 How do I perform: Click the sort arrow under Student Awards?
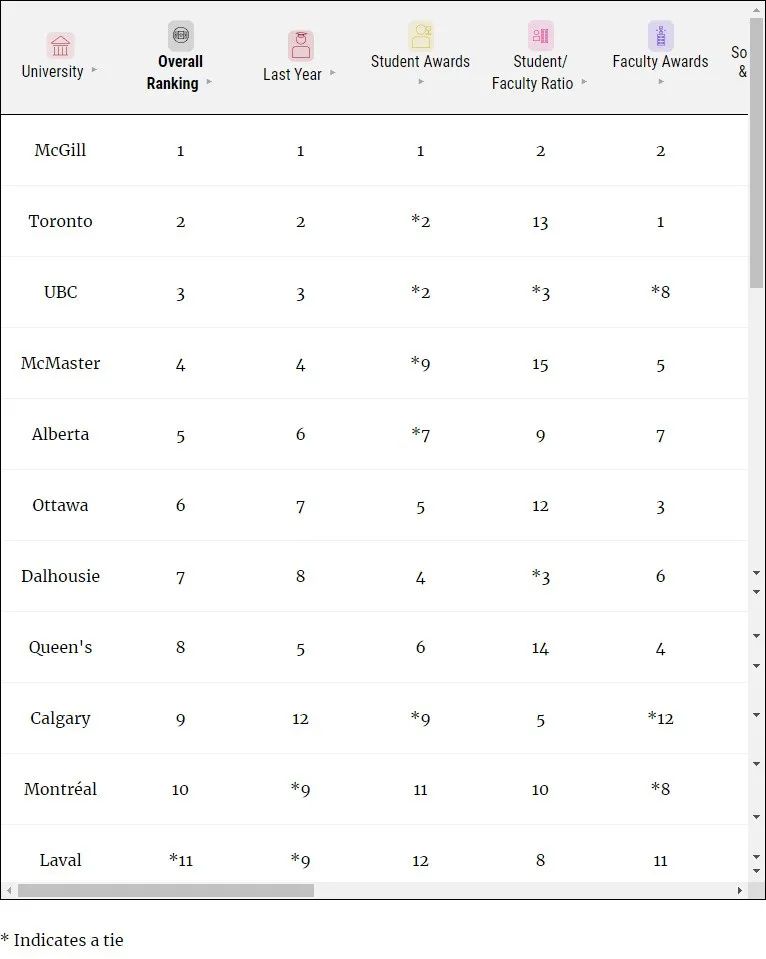[420, 82]
